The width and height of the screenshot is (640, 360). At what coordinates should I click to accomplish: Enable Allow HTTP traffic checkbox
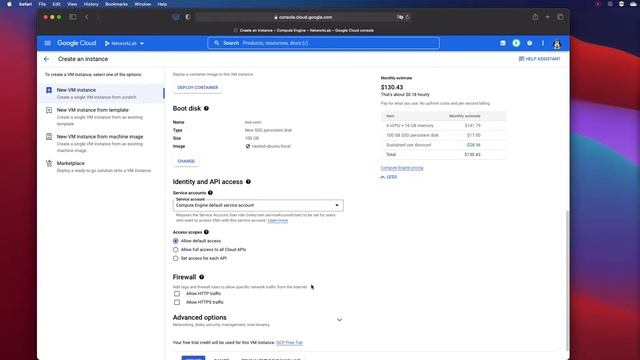coord(177,294)
